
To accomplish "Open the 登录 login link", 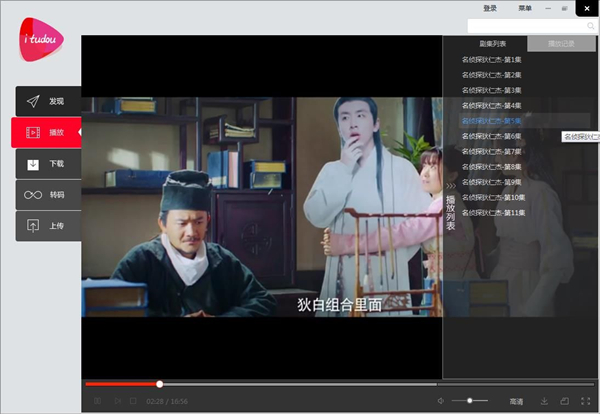I will tap(490, 8).
